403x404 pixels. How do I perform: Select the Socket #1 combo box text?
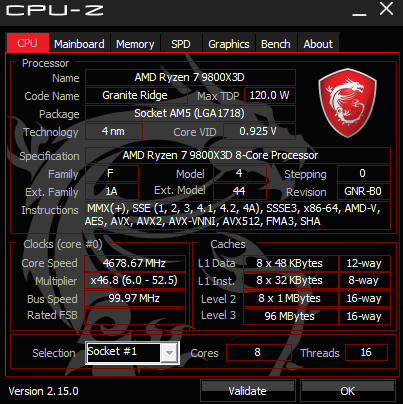point(123,352)
